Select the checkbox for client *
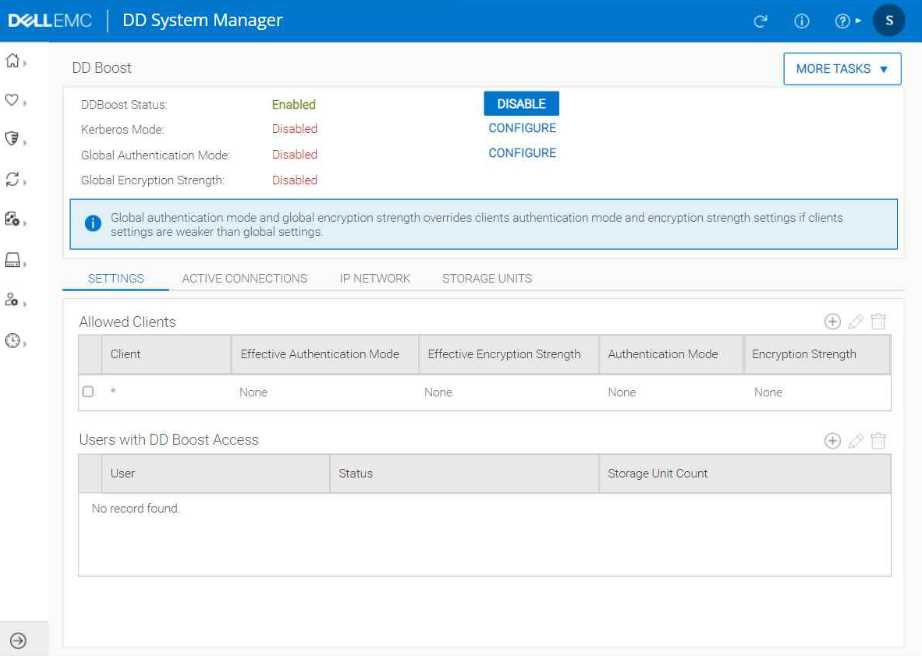Viewport: 922px width, 656px height. (x=88, y=392)
